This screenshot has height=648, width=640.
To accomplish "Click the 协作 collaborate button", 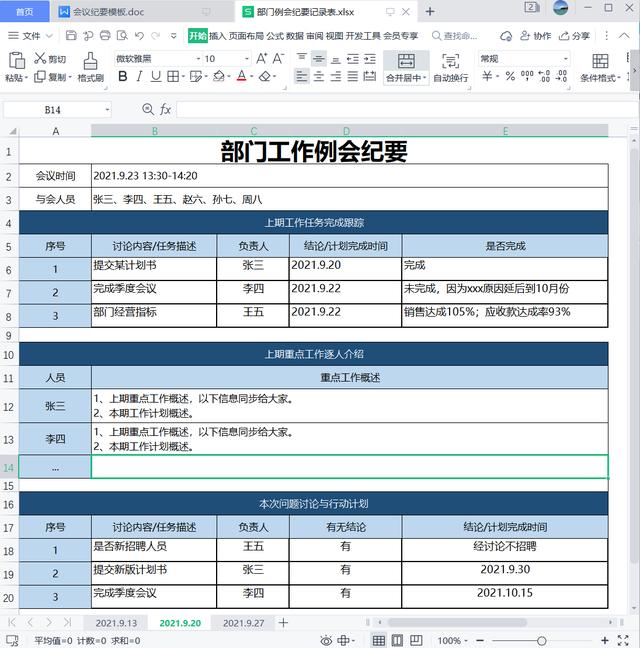I will (535, 36).
